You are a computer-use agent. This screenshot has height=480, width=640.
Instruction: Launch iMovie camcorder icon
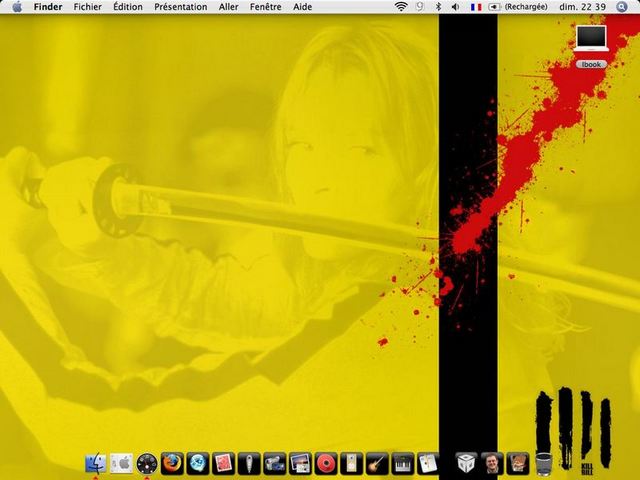point(275,463)
